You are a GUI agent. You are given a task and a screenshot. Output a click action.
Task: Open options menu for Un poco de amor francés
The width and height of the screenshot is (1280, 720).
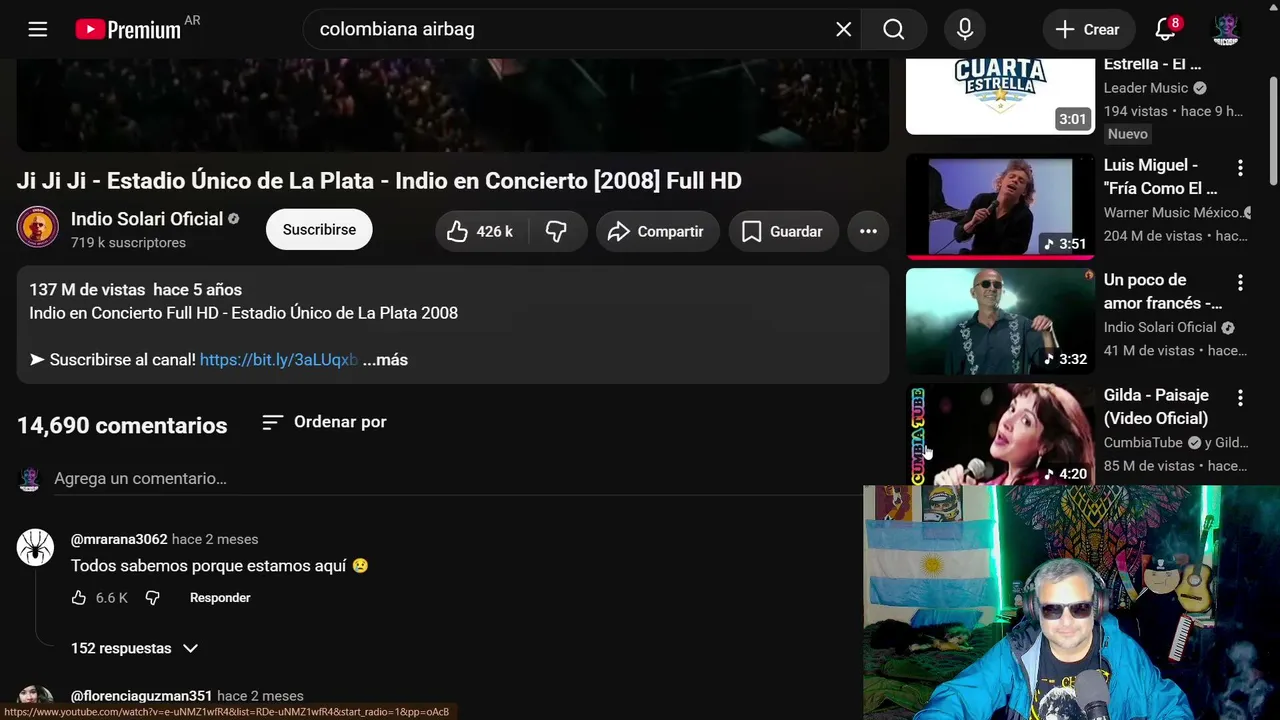1240,282
